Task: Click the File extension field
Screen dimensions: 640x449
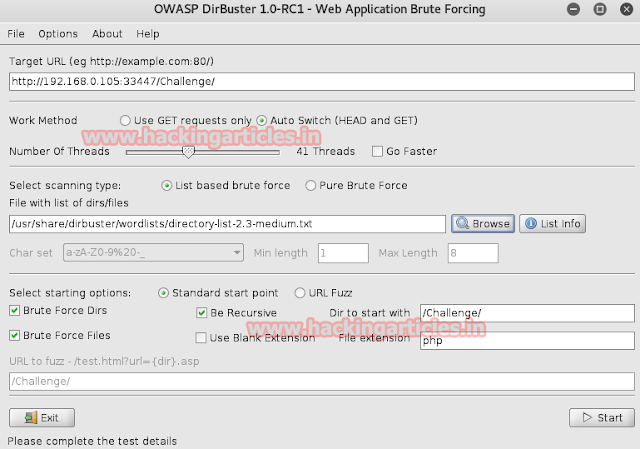Action: 527,340
